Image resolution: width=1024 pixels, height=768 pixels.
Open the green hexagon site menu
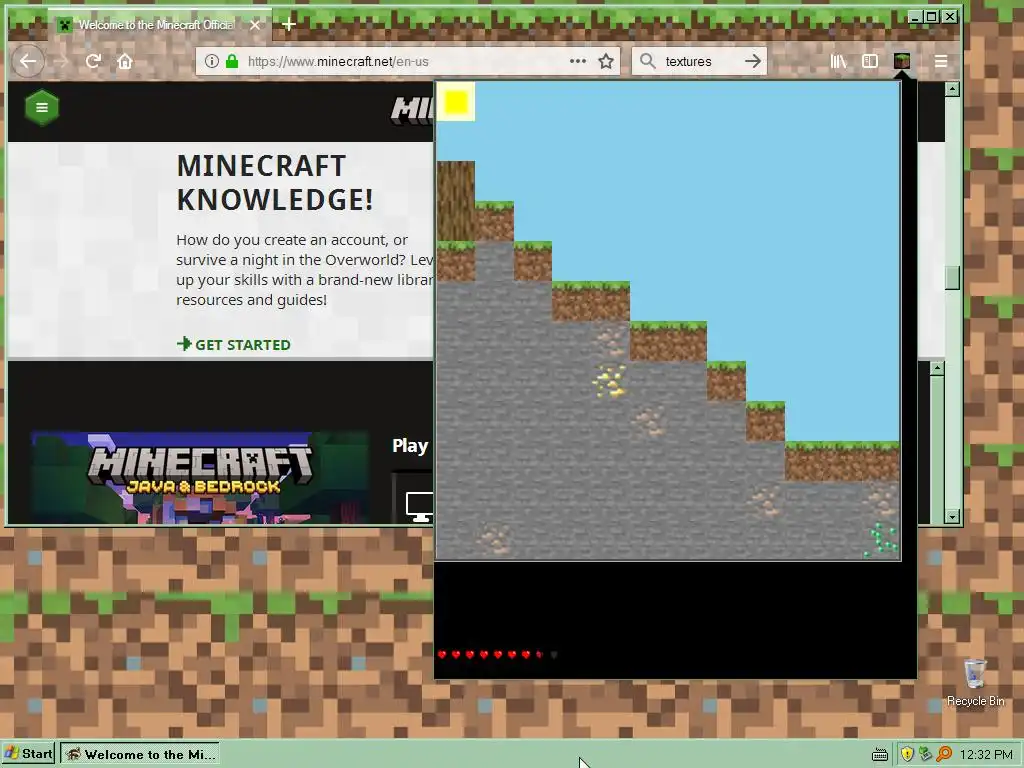pos(42,107)
